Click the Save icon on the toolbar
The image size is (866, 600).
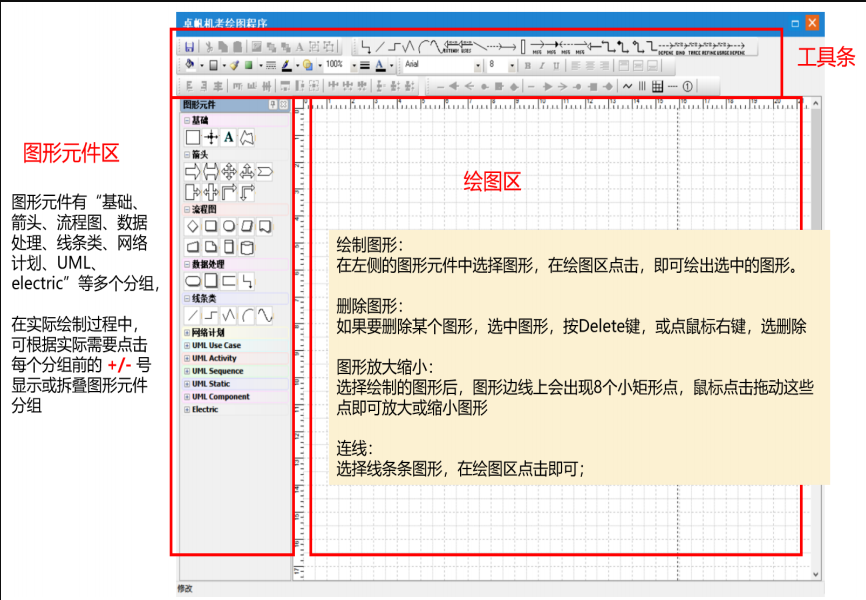point(191,48)
